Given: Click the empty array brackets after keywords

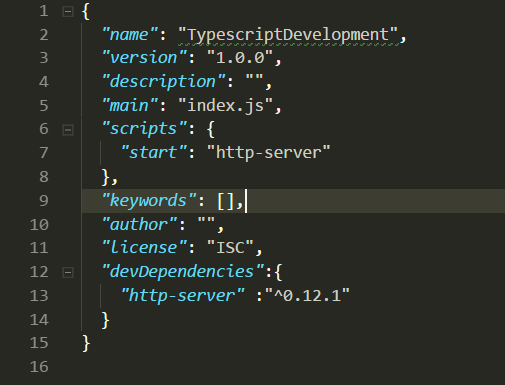Looking at the screenshot, I should pyautogui.click(x=226, y=201).
